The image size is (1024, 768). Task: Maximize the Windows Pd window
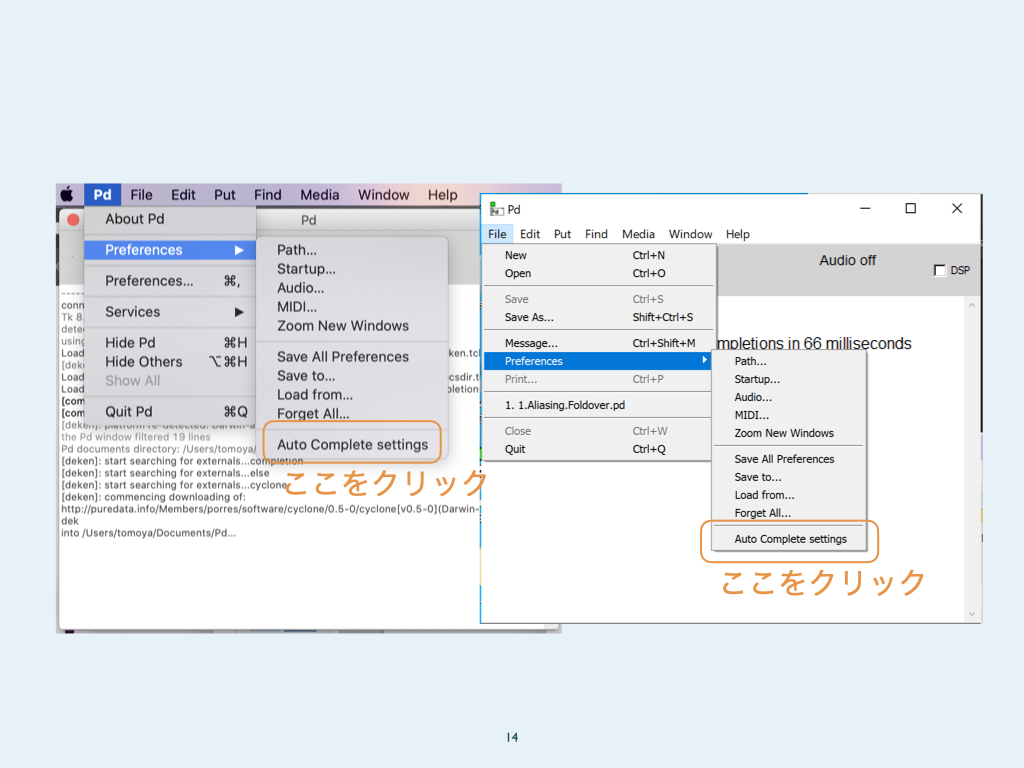pos(910,208)
